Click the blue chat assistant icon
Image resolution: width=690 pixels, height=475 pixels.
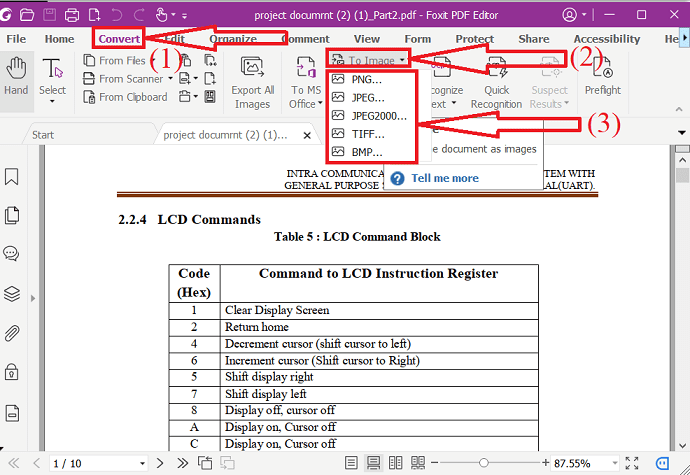tap(662, 463)
